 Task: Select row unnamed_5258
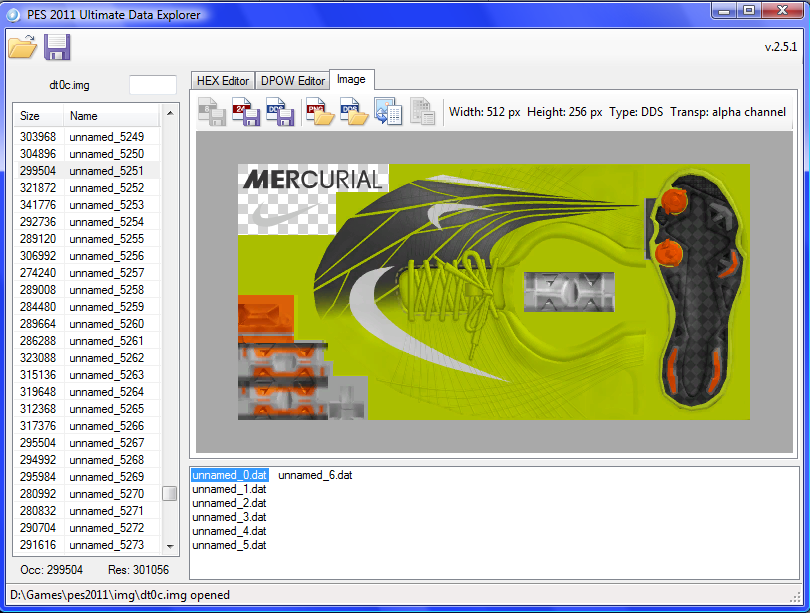coord(87,290)
